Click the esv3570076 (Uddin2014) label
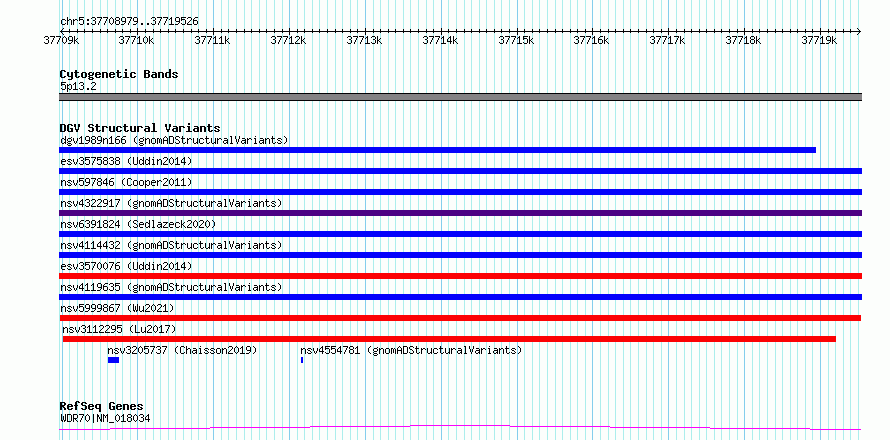890x440 pixels. coord(126,266)
